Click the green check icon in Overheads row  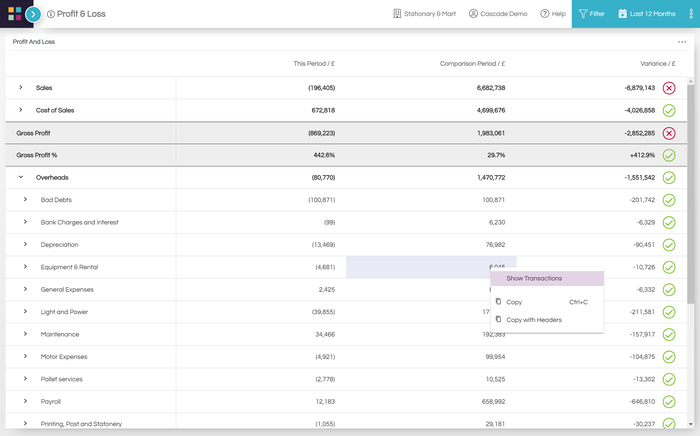point(669,178)
